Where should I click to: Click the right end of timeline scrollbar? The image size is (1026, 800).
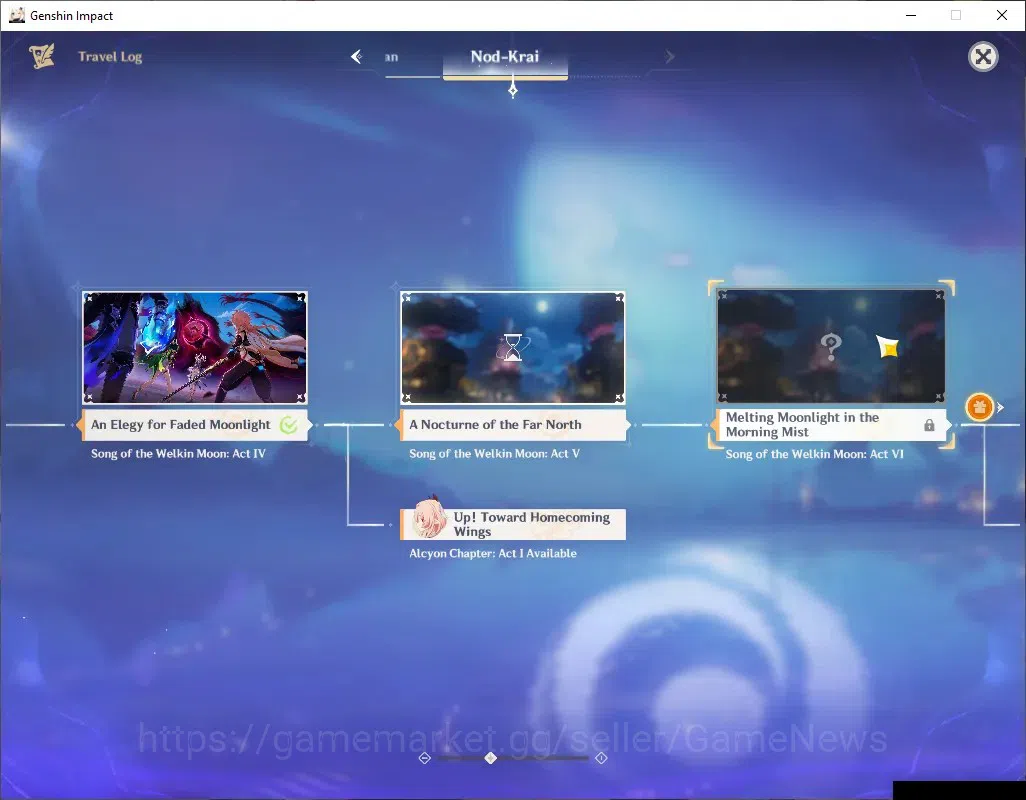pos(601,758)
